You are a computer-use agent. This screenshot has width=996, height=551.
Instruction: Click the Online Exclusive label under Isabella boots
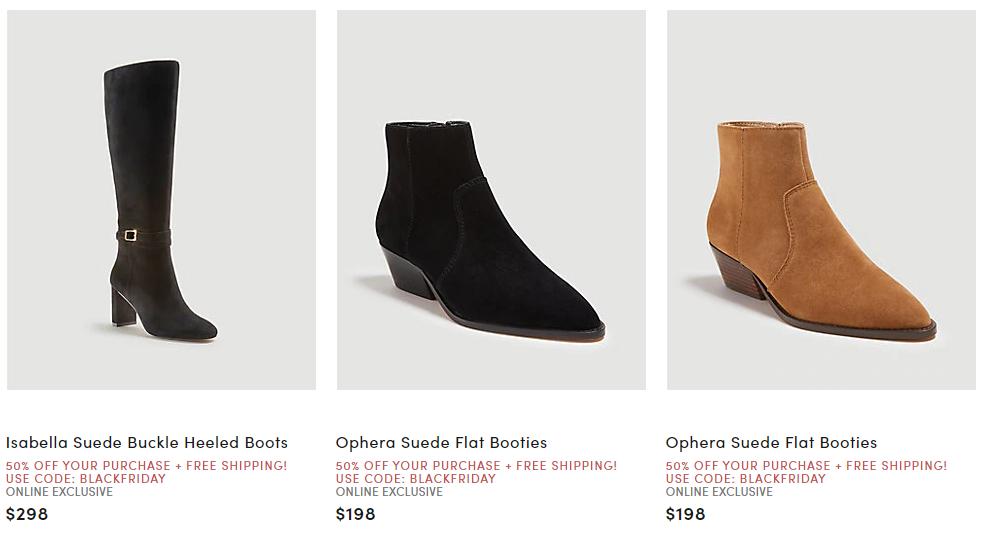point(59,491)
